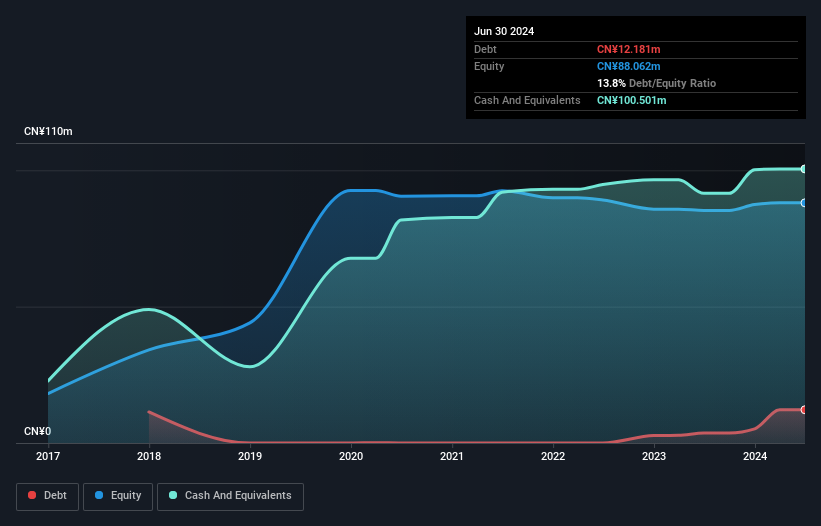Click the CN¥110m y-axis label

[x=48, y=131]
